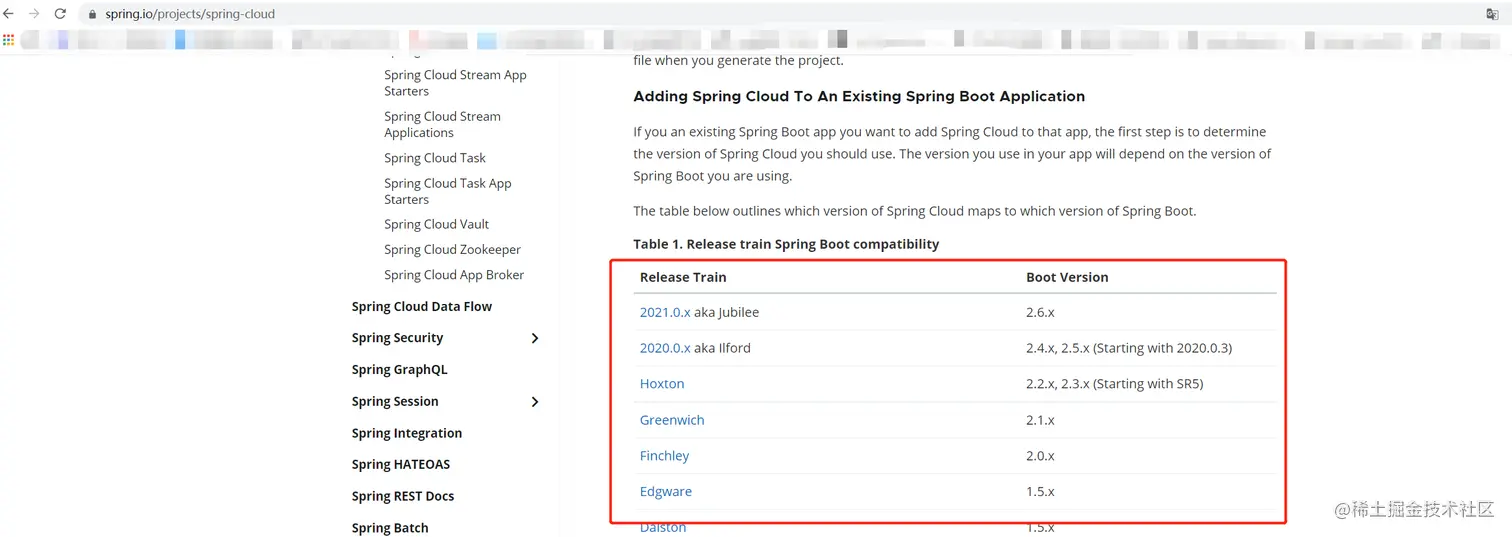Viewport: 1512px width, 537px height.
Task: Click the Boot Version column header
Action: click(x=1067, y=277)
